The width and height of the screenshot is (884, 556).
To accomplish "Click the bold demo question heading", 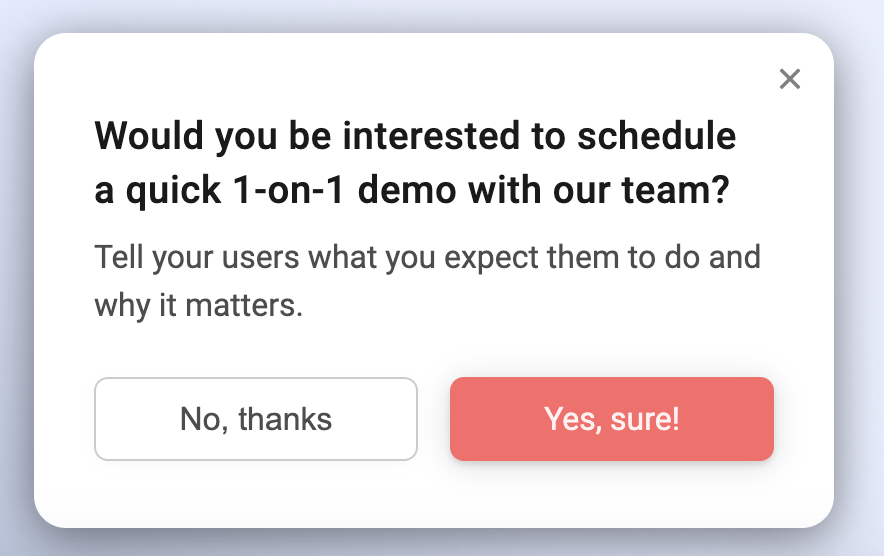I will 414,163.
